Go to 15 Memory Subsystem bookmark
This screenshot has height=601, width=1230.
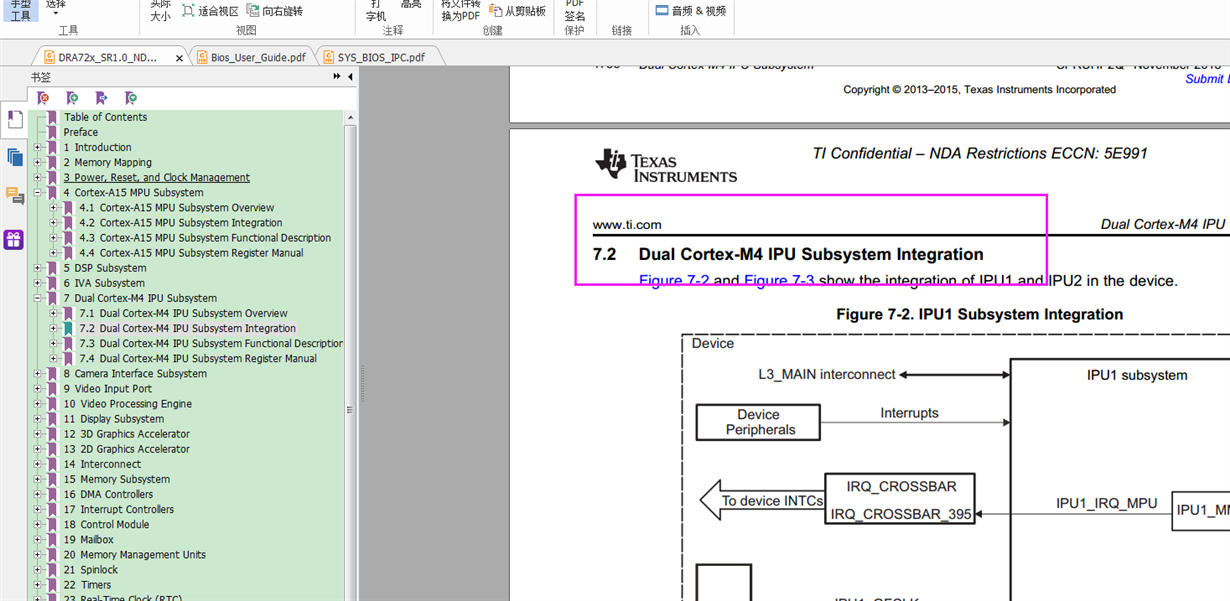click(117, 479)
